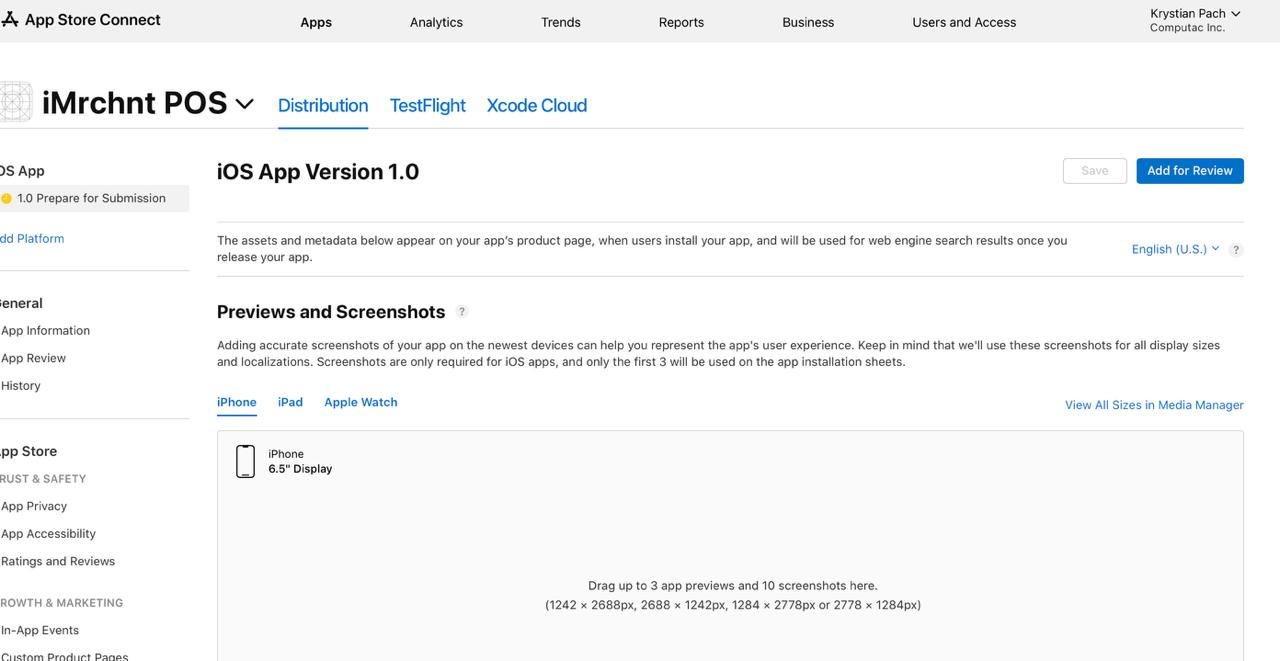Click the Add for Review button
The width and height of the screenshot is (1280, 661).
click(1190, 171)
